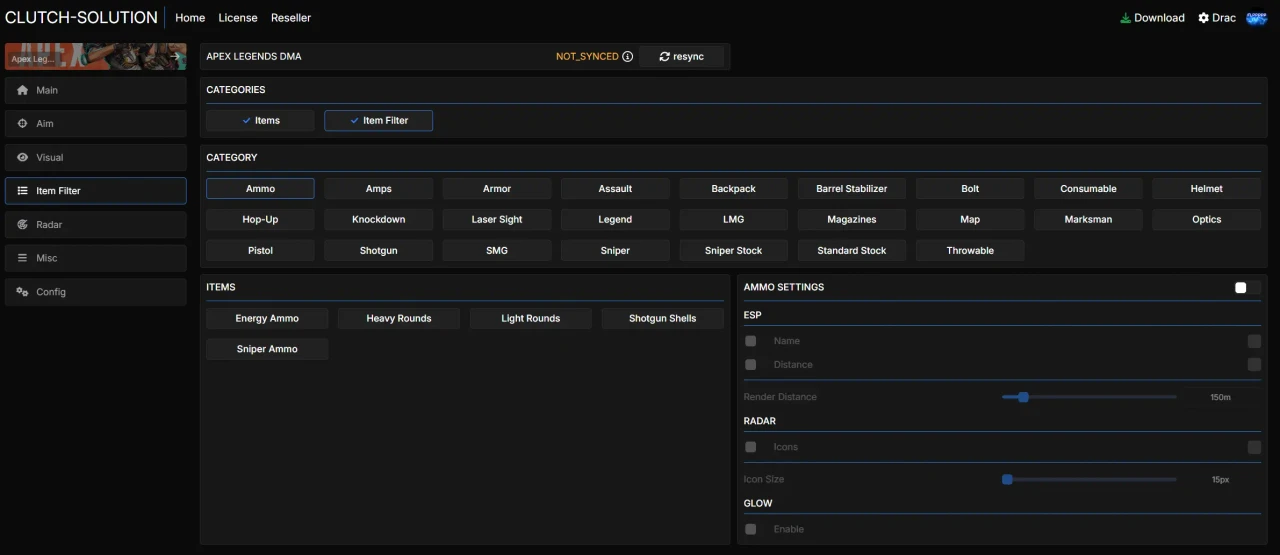Click the info icon beside NOT_SYNCED

[x=628, y=57]
